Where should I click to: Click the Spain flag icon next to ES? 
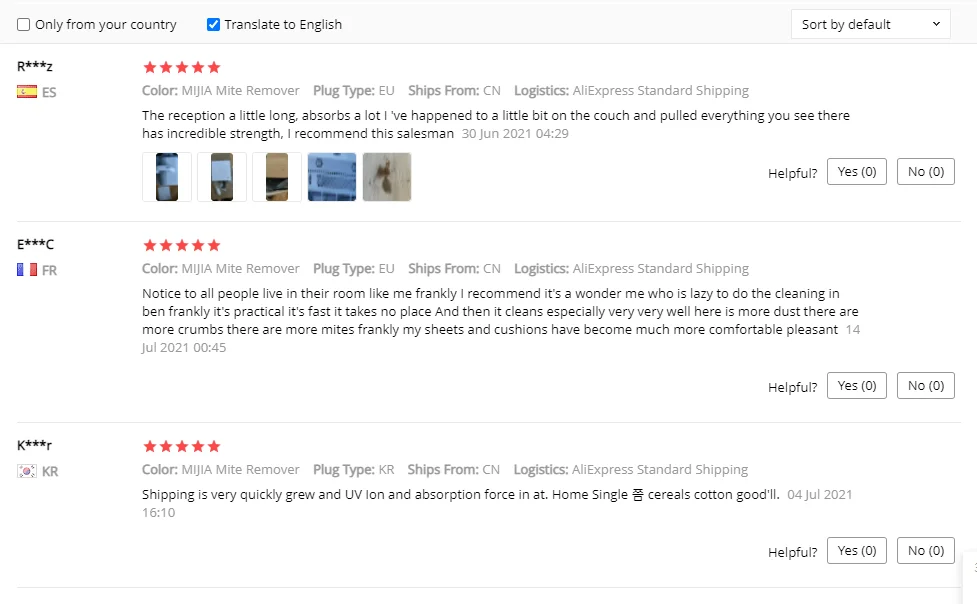27,92
